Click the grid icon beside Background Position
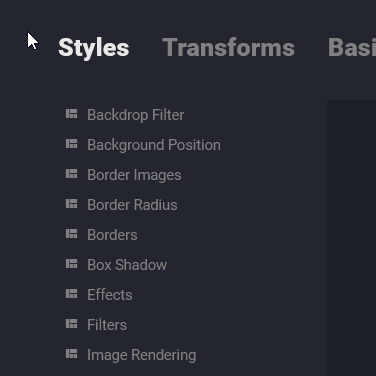The image size is (376, 376). click(72, 144)
